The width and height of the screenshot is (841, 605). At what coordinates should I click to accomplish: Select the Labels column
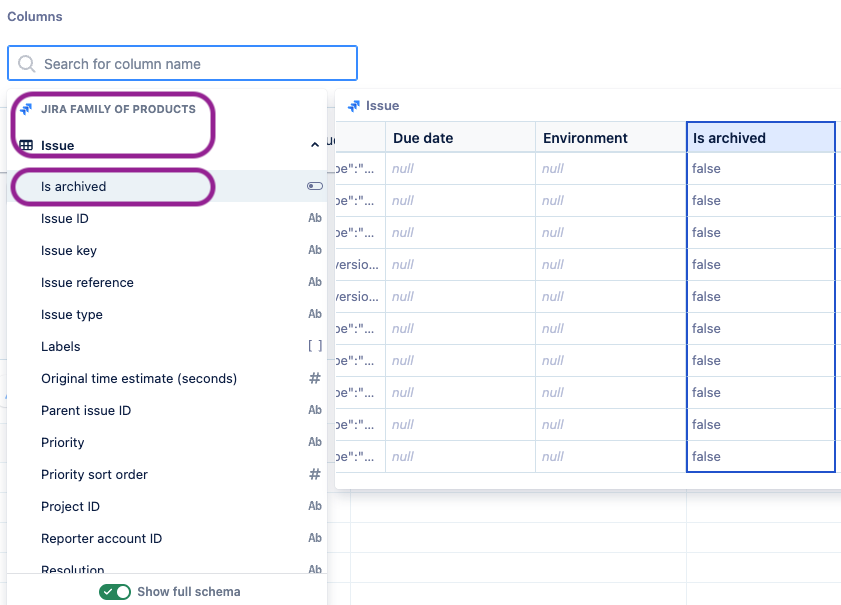[167, 346]
